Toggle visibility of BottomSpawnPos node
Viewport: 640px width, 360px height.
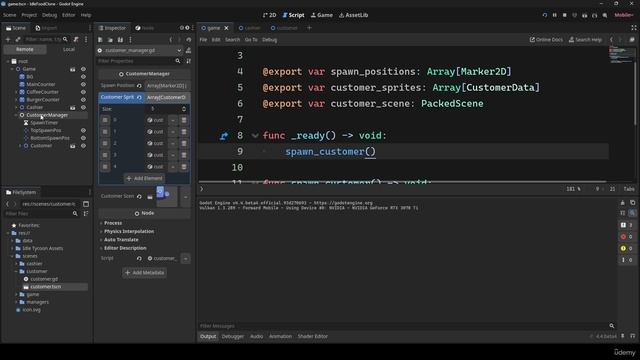[83, 138]
